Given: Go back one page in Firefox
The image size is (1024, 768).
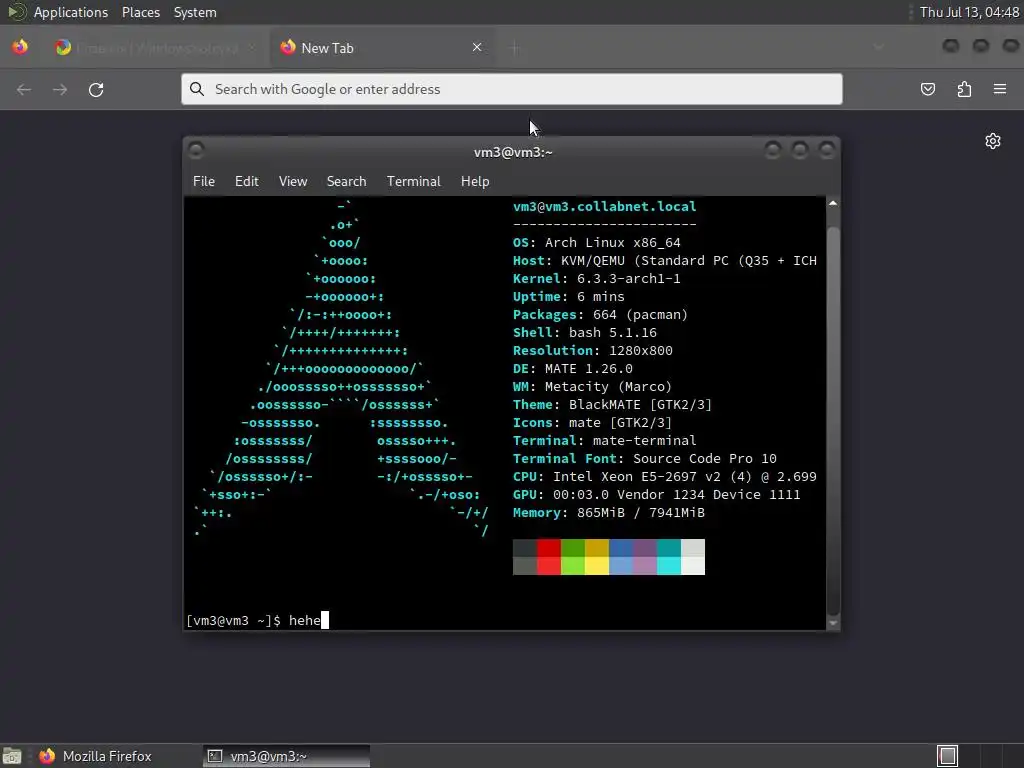Looking at the screenshot, I should (x=24, y=89).
